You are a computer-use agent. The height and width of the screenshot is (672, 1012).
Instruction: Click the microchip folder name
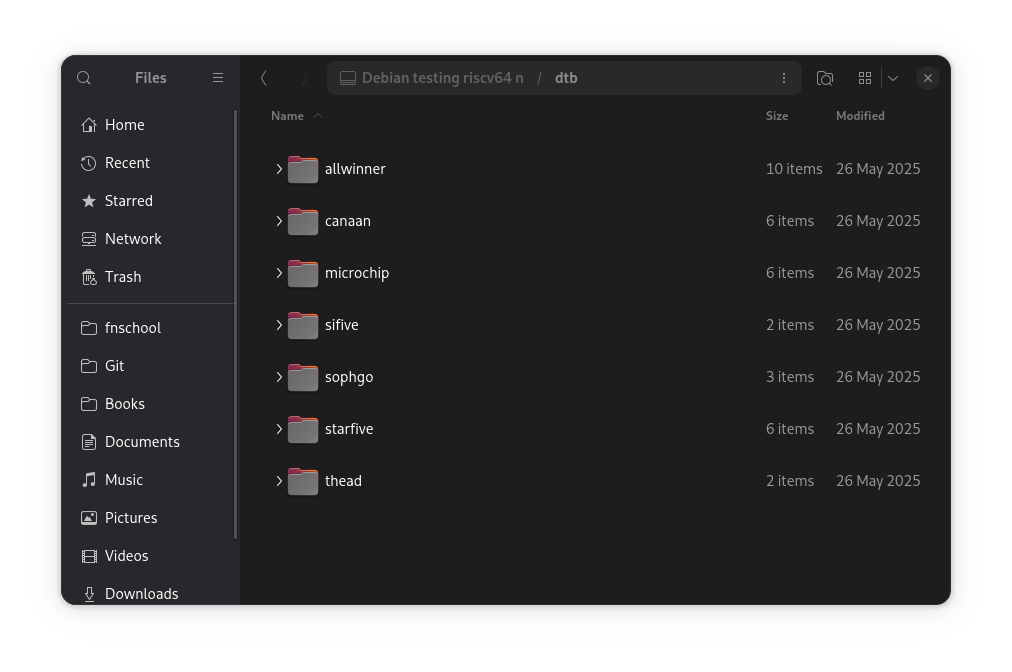click(357, 273)
